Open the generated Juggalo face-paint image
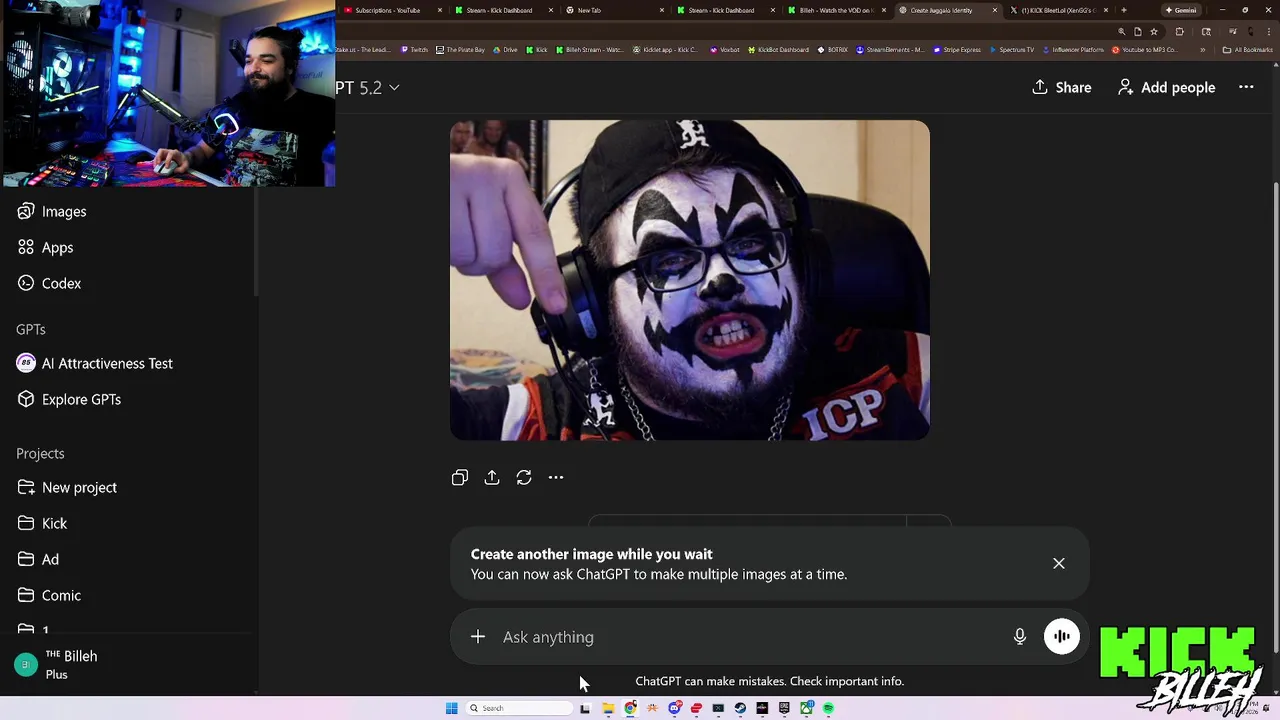The height and width of the screenshot is (720, 1280). click(690, 280)
